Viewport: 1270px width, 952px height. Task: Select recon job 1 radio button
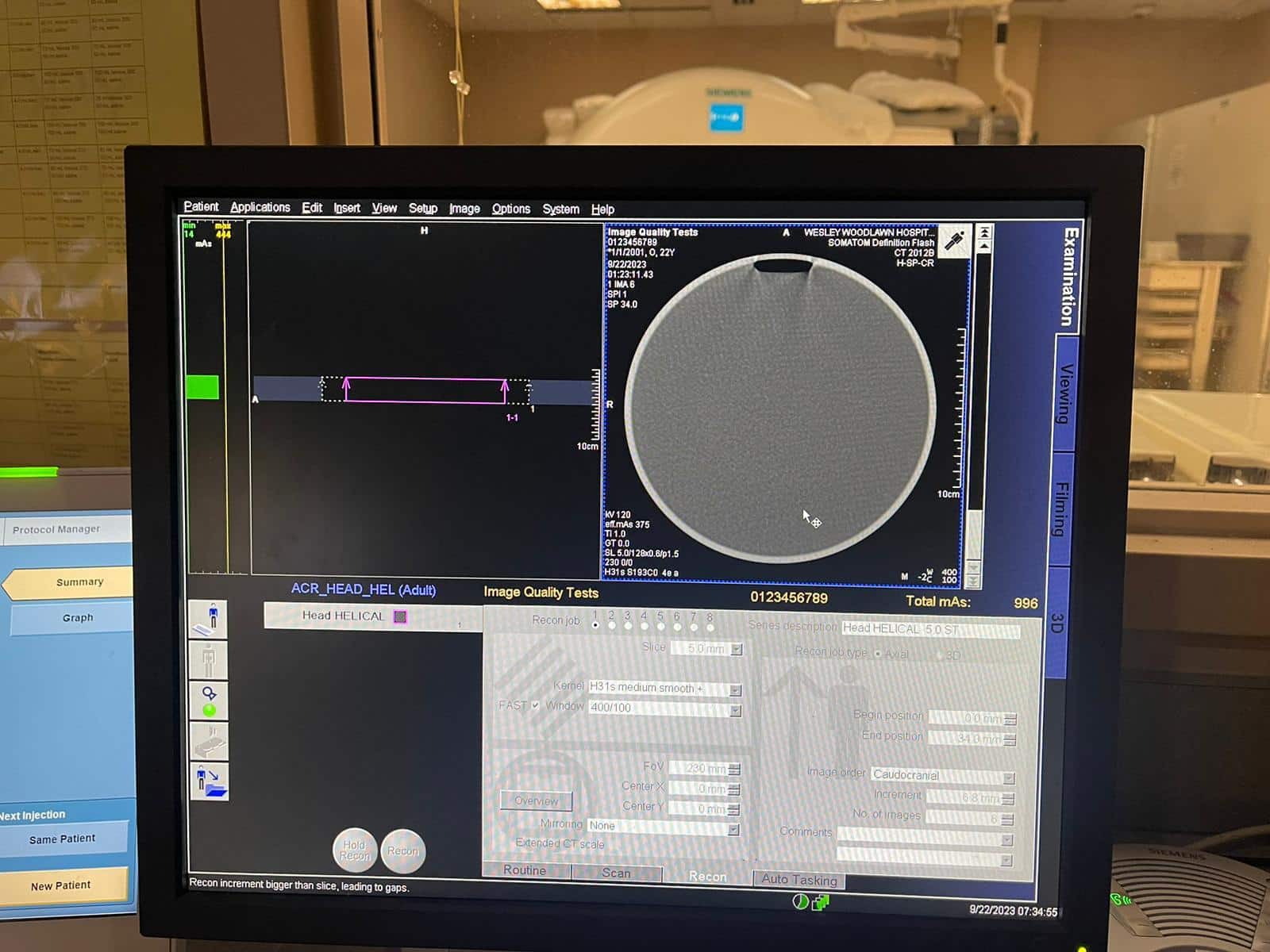coord(595,626)
